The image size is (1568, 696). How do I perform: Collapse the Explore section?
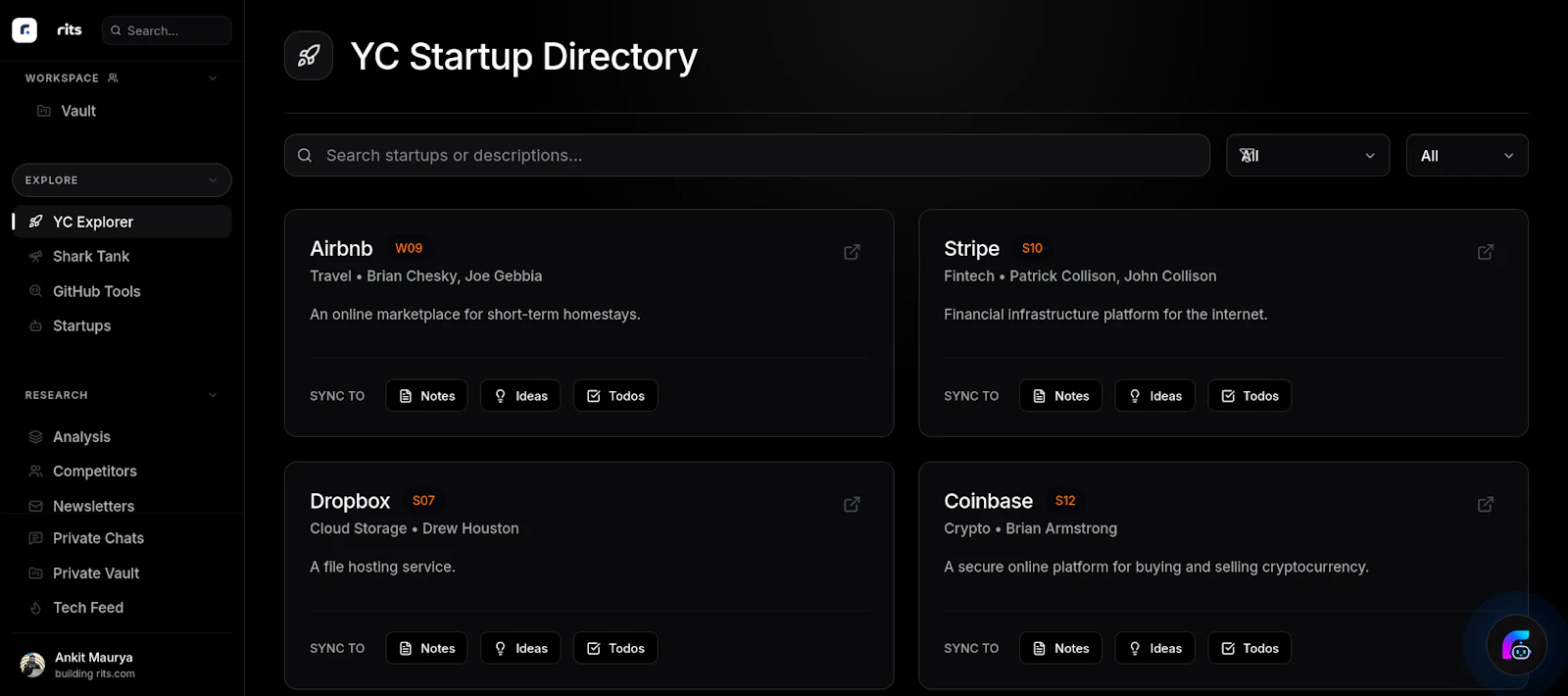(x=122, y=180)
